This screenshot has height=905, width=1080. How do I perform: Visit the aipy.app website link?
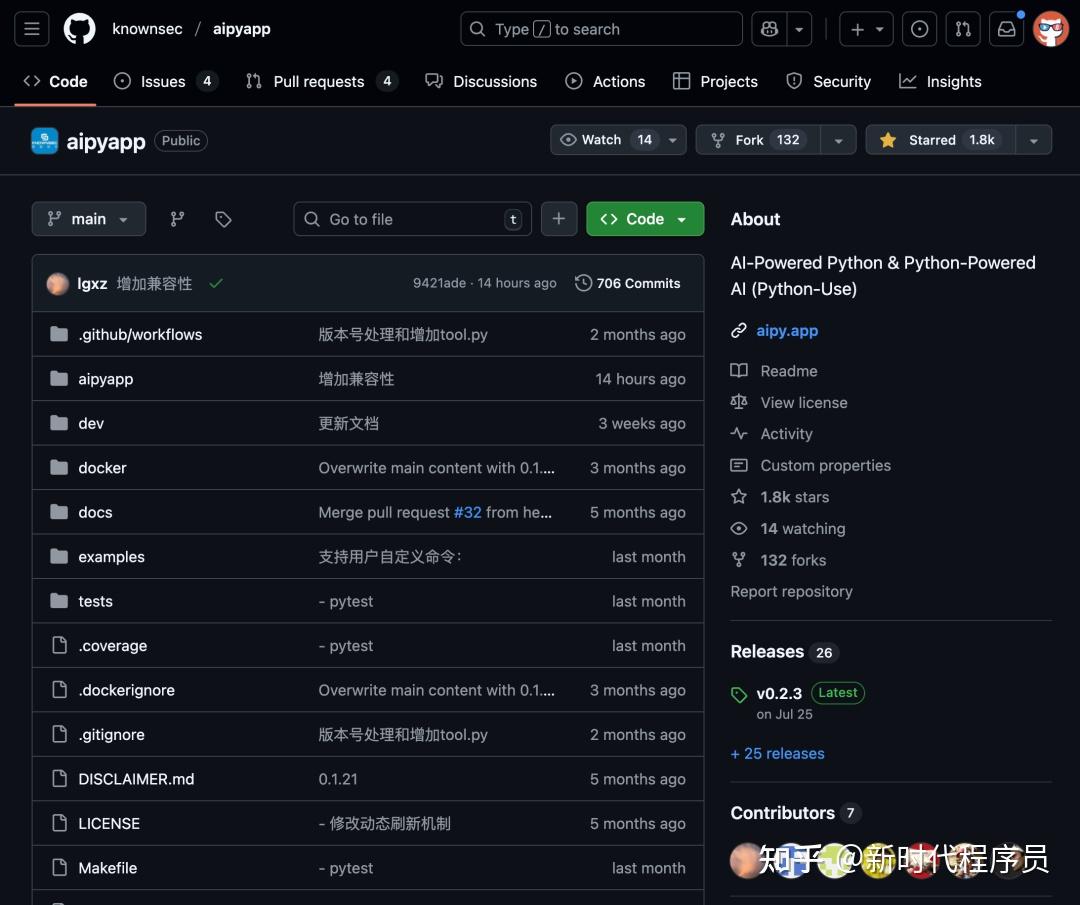coord(787,331)
